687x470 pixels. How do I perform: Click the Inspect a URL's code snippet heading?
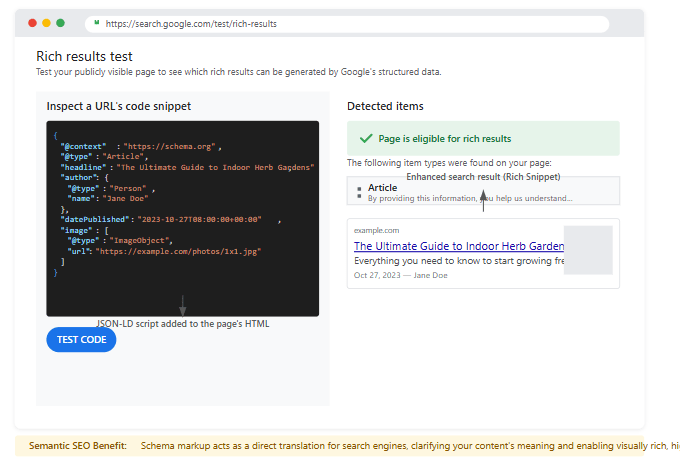pos(119,106)
